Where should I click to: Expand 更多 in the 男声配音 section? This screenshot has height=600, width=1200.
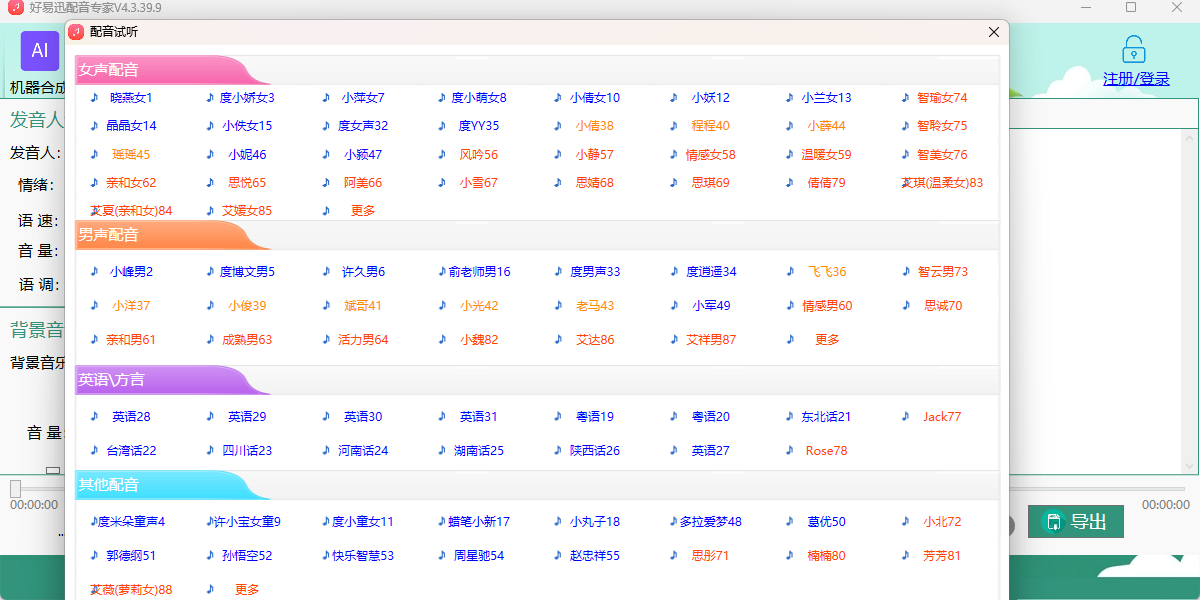(827, 340)
